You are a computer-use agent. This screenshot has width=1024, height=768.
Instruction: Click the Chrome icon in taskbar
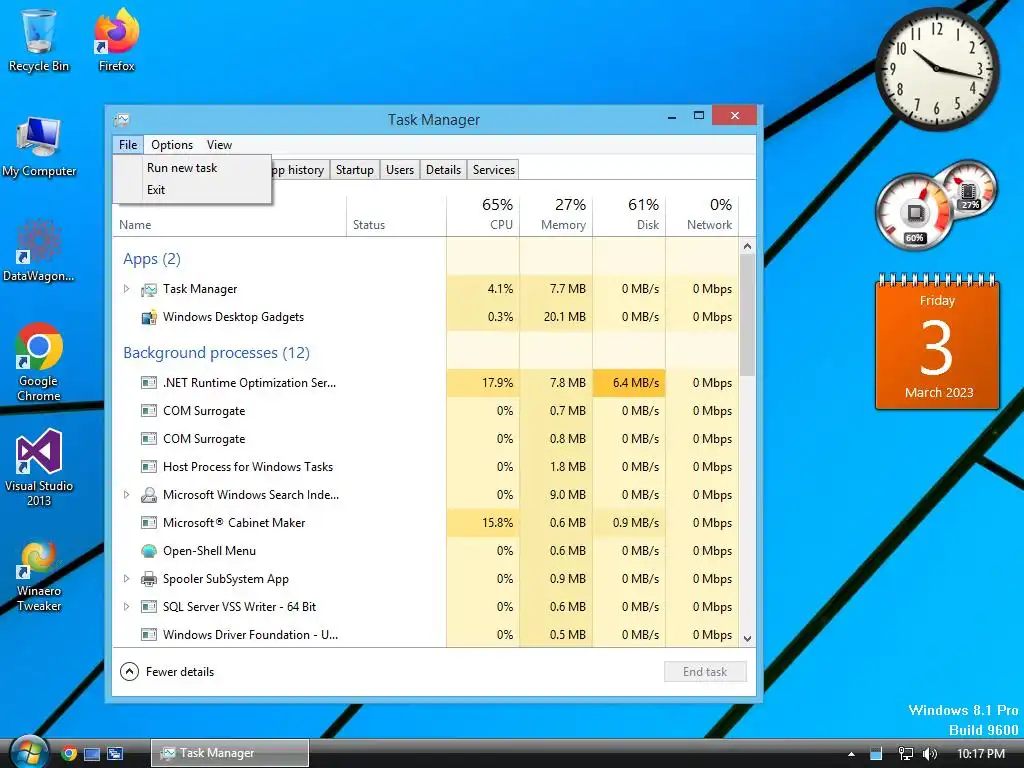point(69,754)
